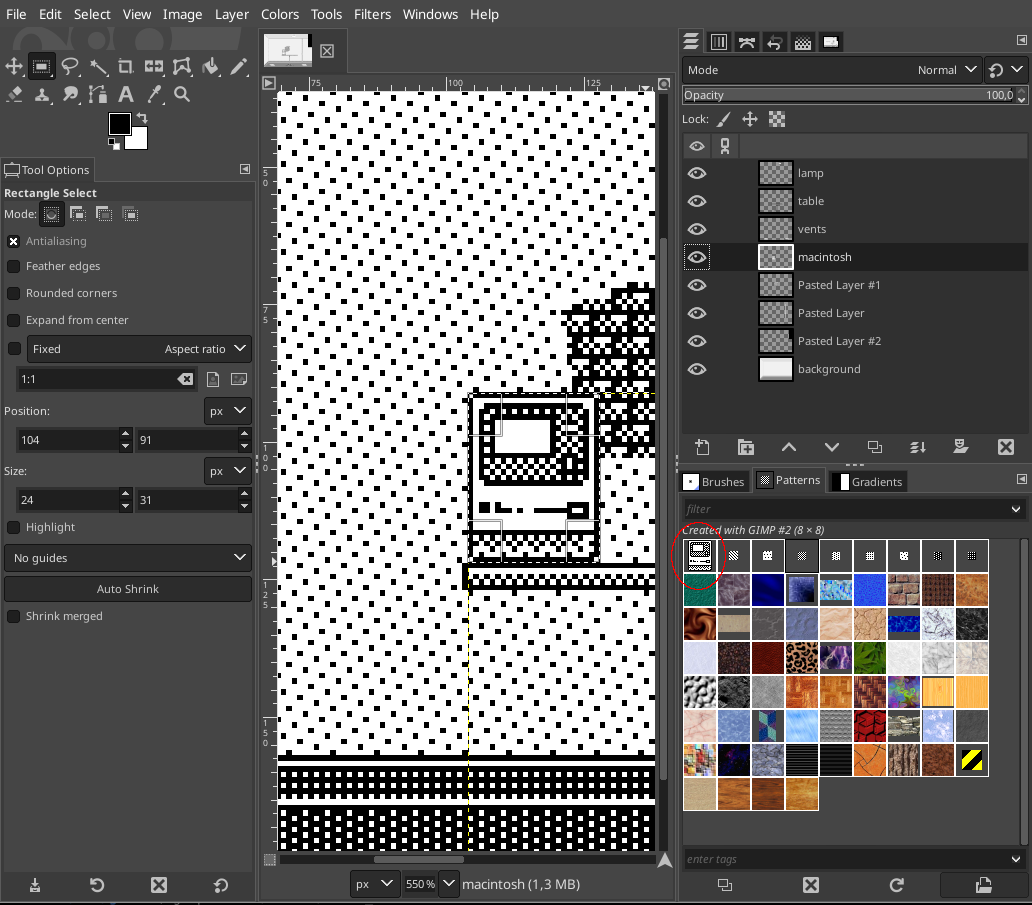Select the Paths tool
The height and width of the screenshot is (905, 1032).
click(97, 94)
